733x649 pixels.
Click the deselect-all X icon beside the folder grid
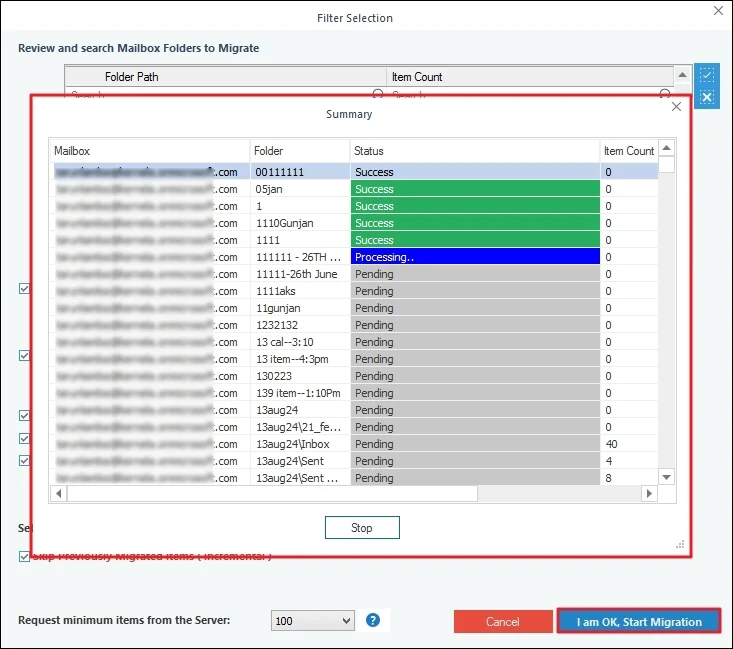click(707, 97)
